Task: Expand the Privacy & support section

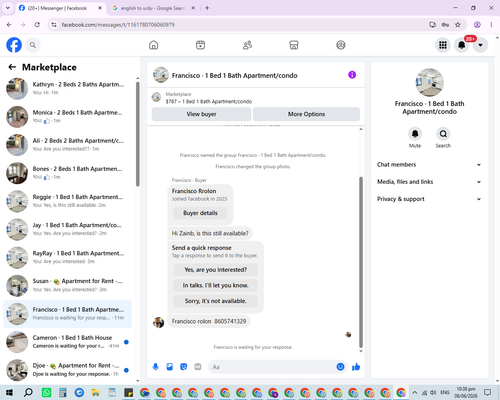Action: [x=429, y=199]
